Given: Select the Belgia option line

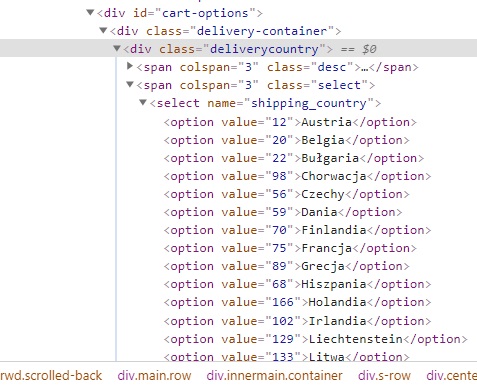Looking at the screenshot, I should click(x=287, y=140).
